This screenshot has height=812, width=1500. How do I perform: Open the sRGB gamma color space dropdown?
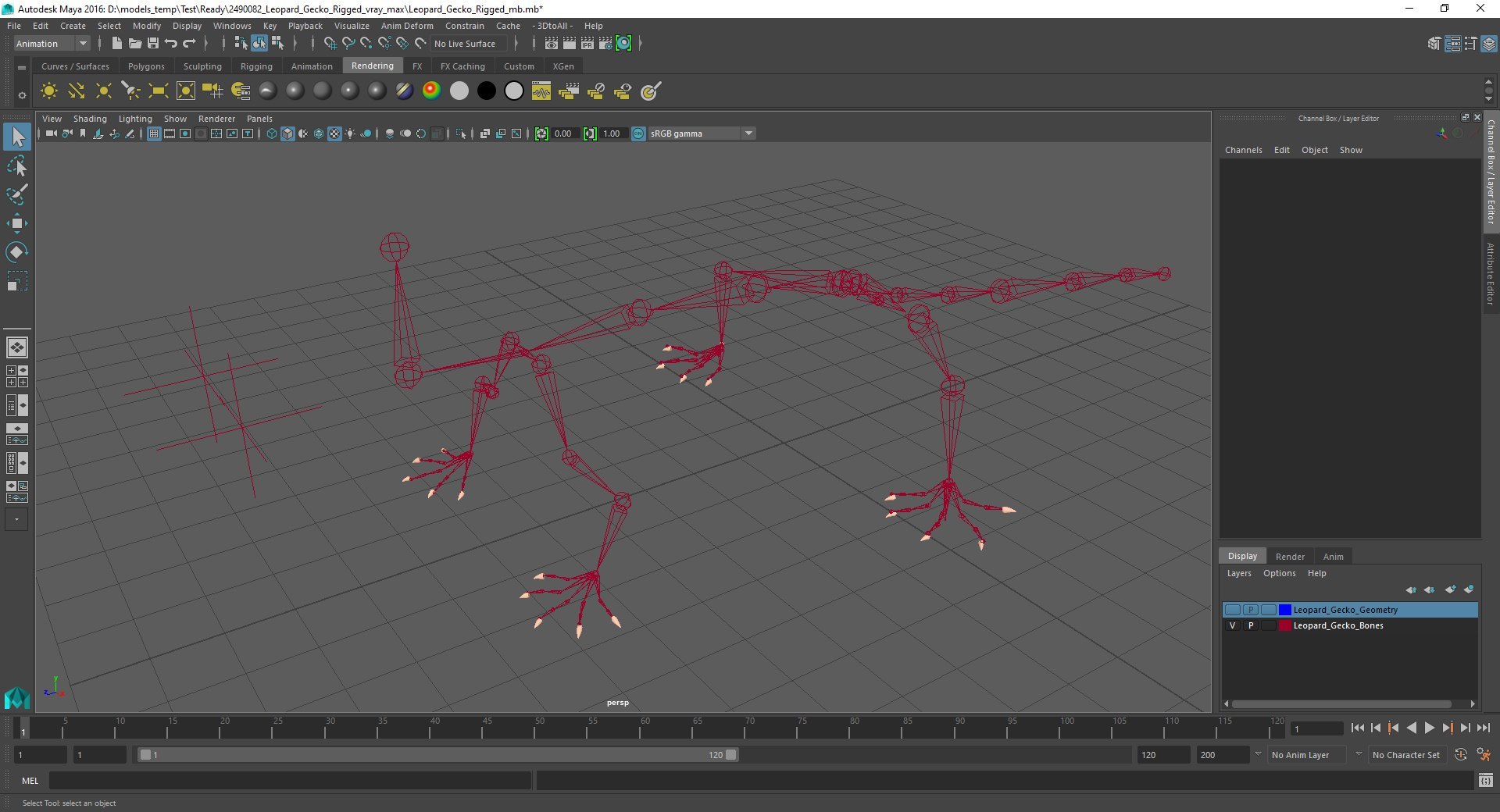[x=702, y=134]
